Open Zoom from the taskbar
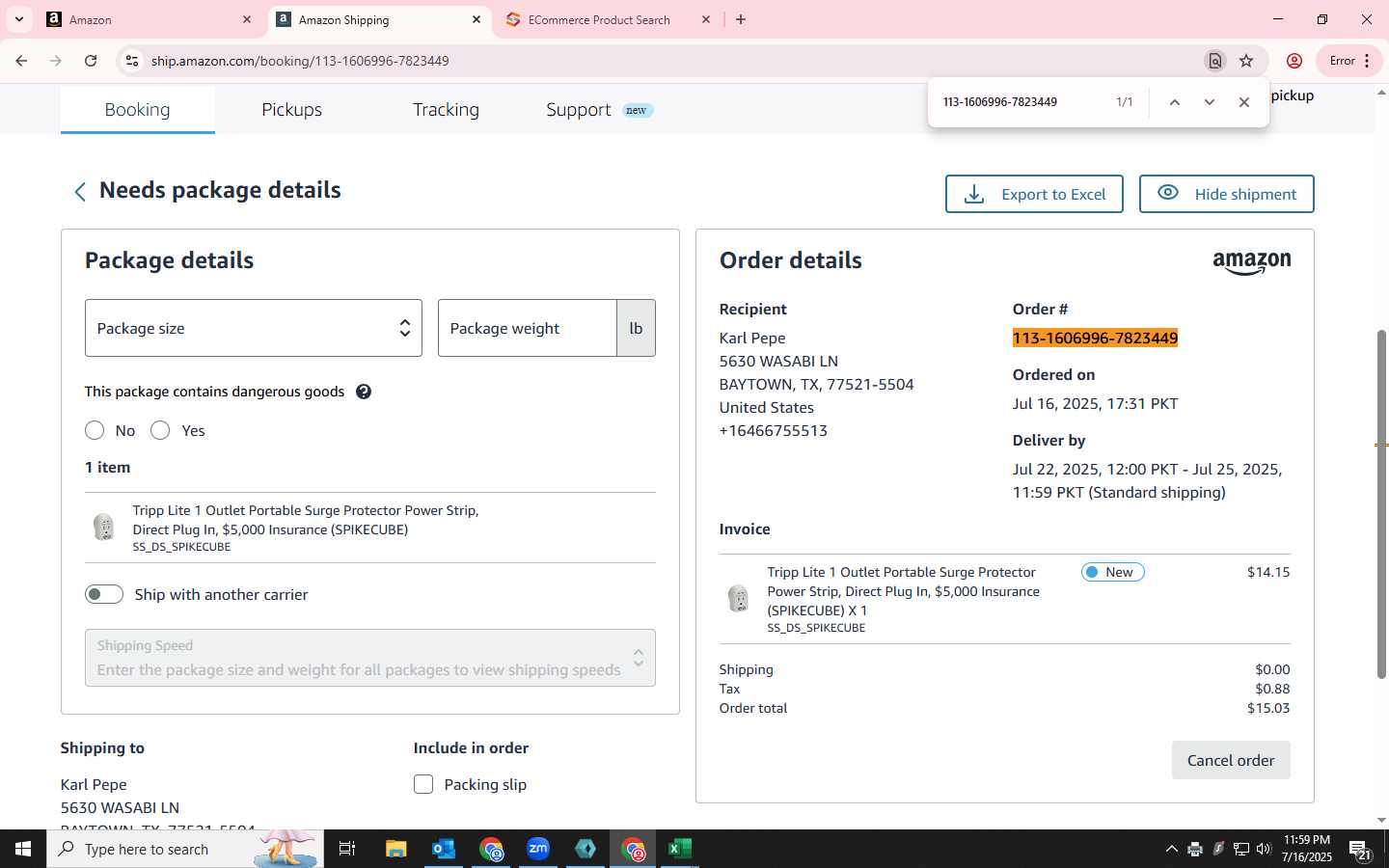This screenshot has height=868, width=1389. 538,849
